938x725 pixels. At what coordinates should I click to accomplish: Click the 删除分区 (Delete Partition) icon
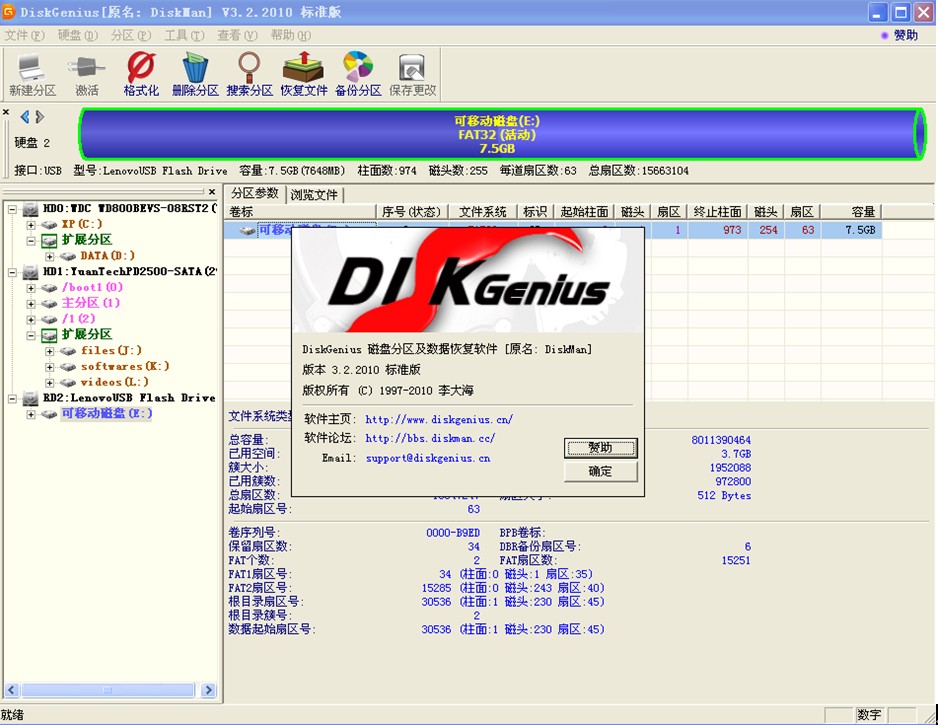click(x=196, y=72)
